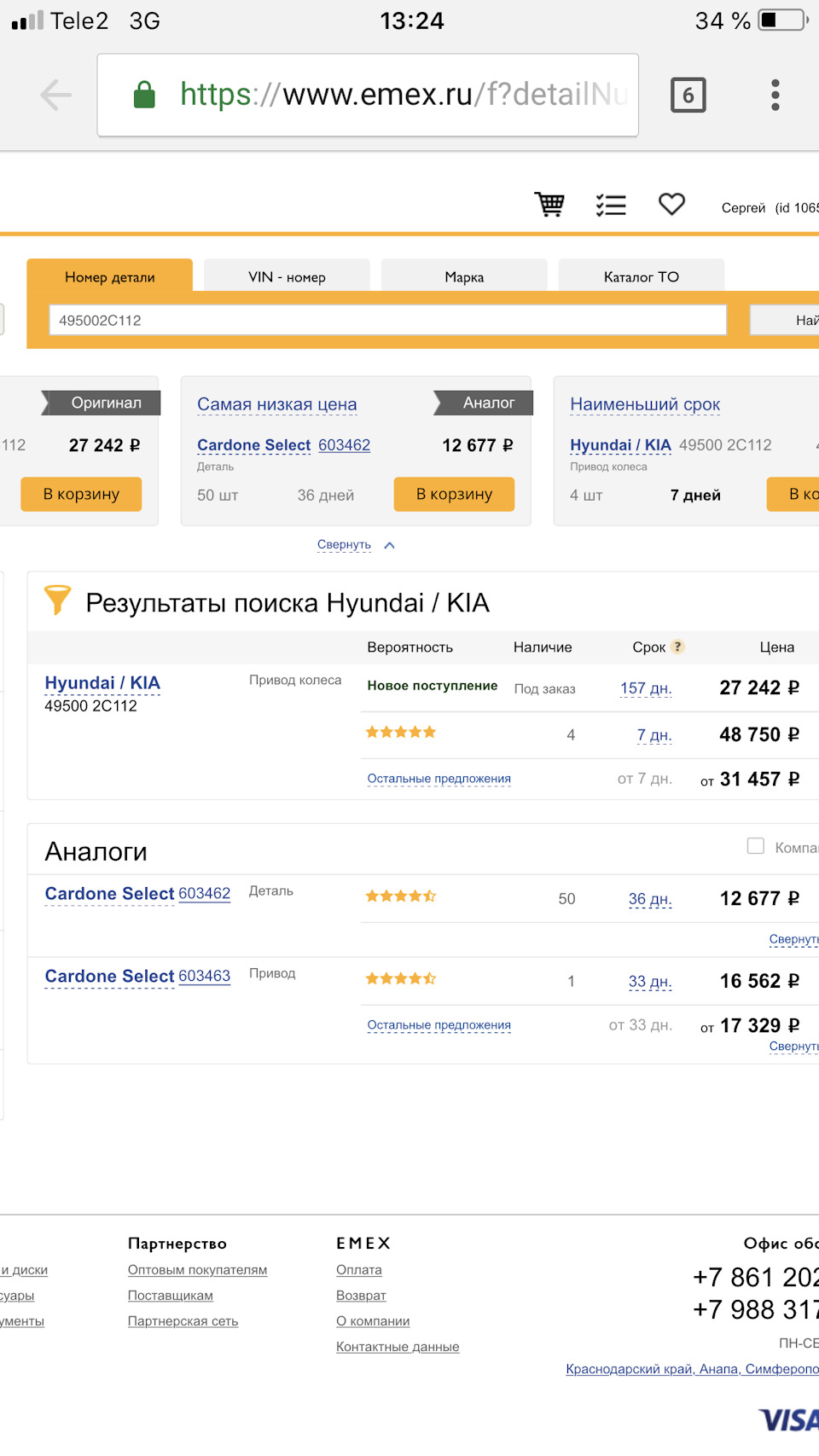The image size is (819, 1456).
Task: Expand Остальные предложения under Hyundai / KIA
Action: click(439, 779)
